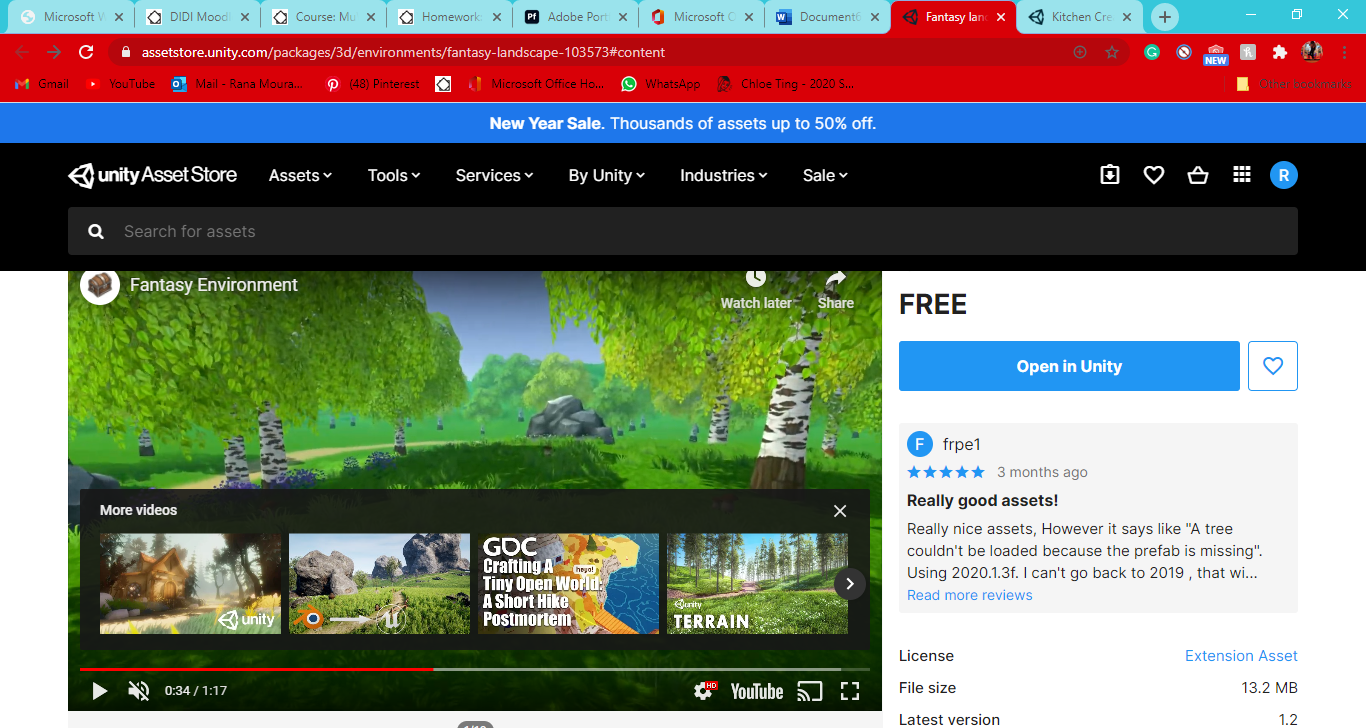Close the Fantasy landscape browser tab
The image size is (1366, 728).
[1001, 17]
